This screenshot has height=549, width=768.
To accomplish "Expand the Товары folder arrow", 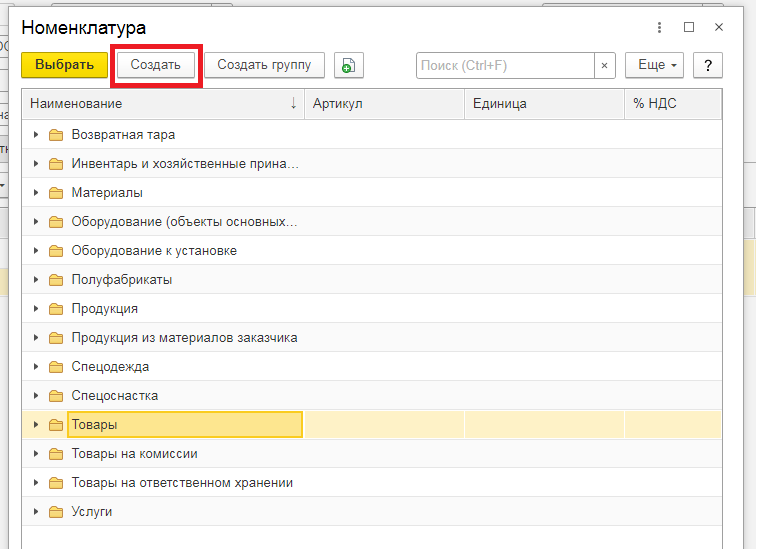I will point(36,425).
